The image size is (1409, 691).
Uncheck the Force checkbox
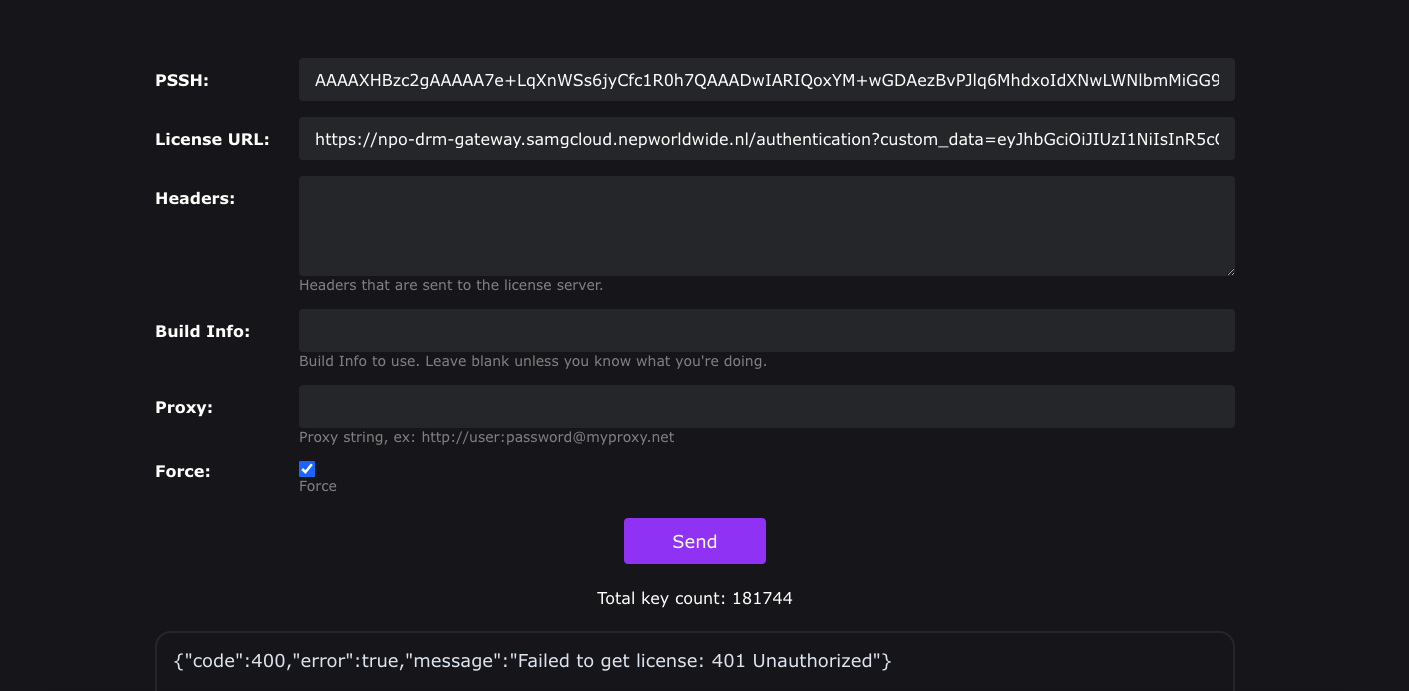pos(307,469)
